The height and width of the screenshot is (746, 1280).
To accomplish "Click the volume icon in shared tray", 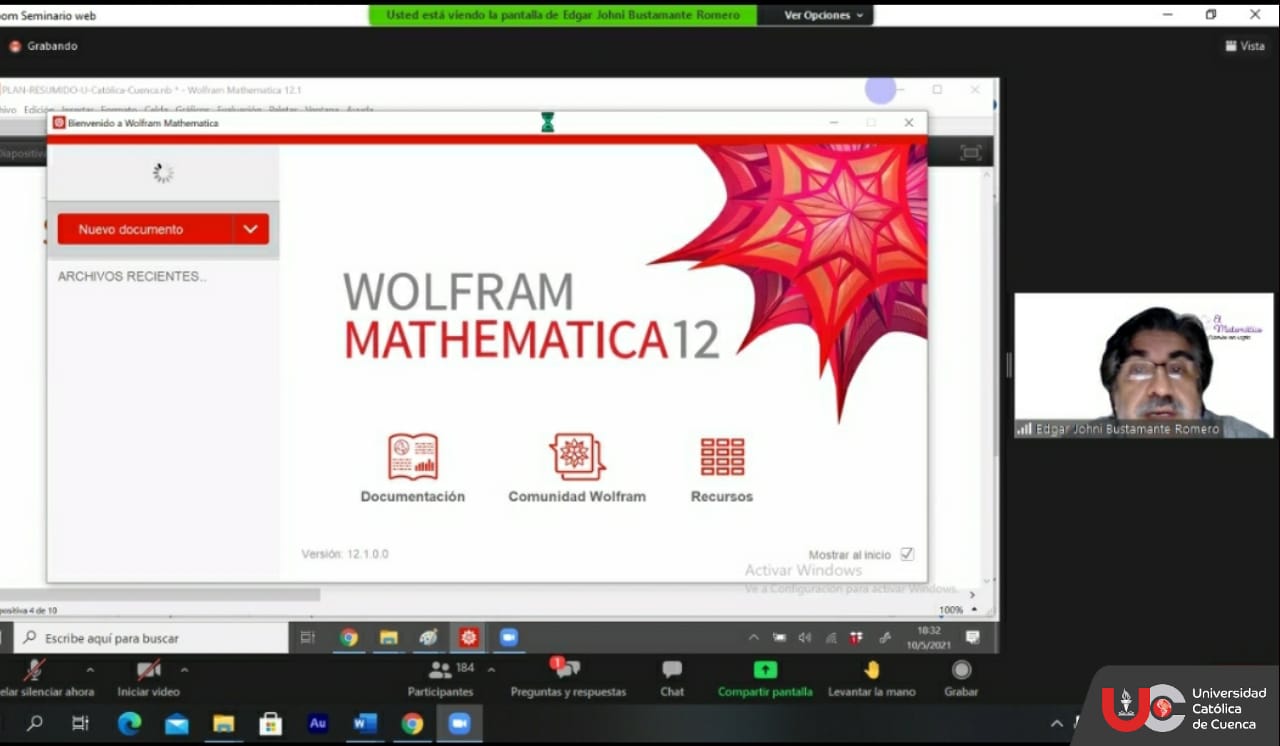I will pyautogui.click(x=804, y=638).
